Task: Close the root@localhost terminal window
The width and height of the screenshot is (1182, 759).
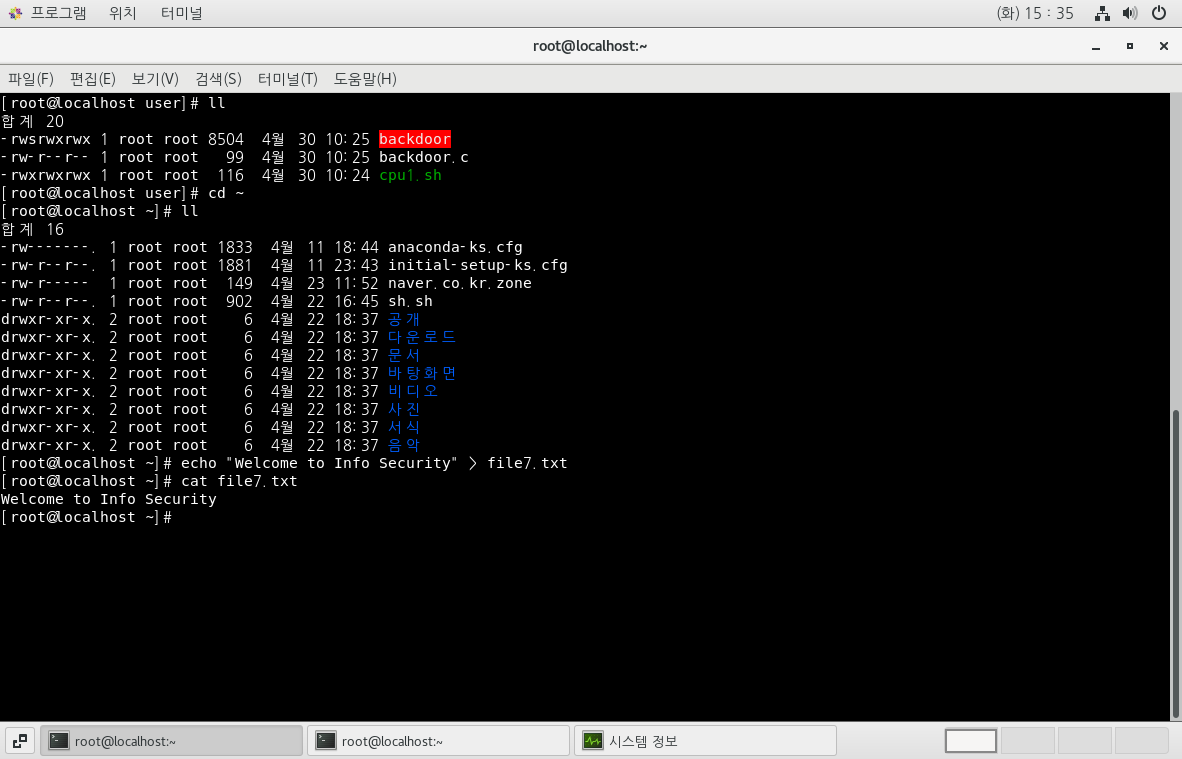Action: coord(1164,47)
